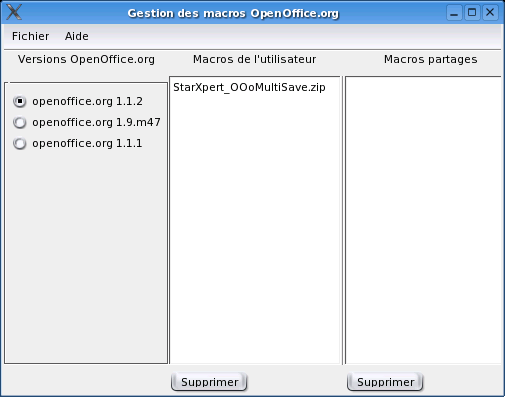Select StarXpert_OOoMultiSave.zip in the user macros list
This screenshot has height=397, width=505.
tap(249, 87)
